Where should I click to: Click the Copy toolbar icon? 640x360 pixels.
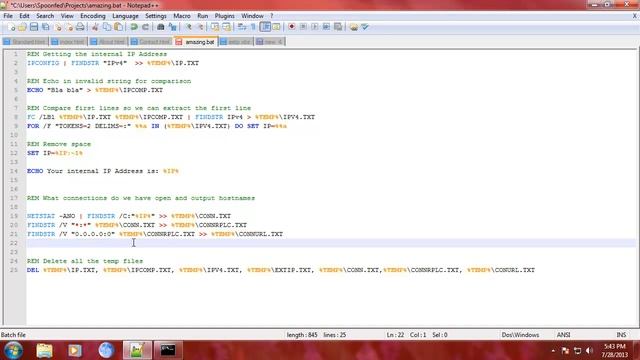(107, 27)
